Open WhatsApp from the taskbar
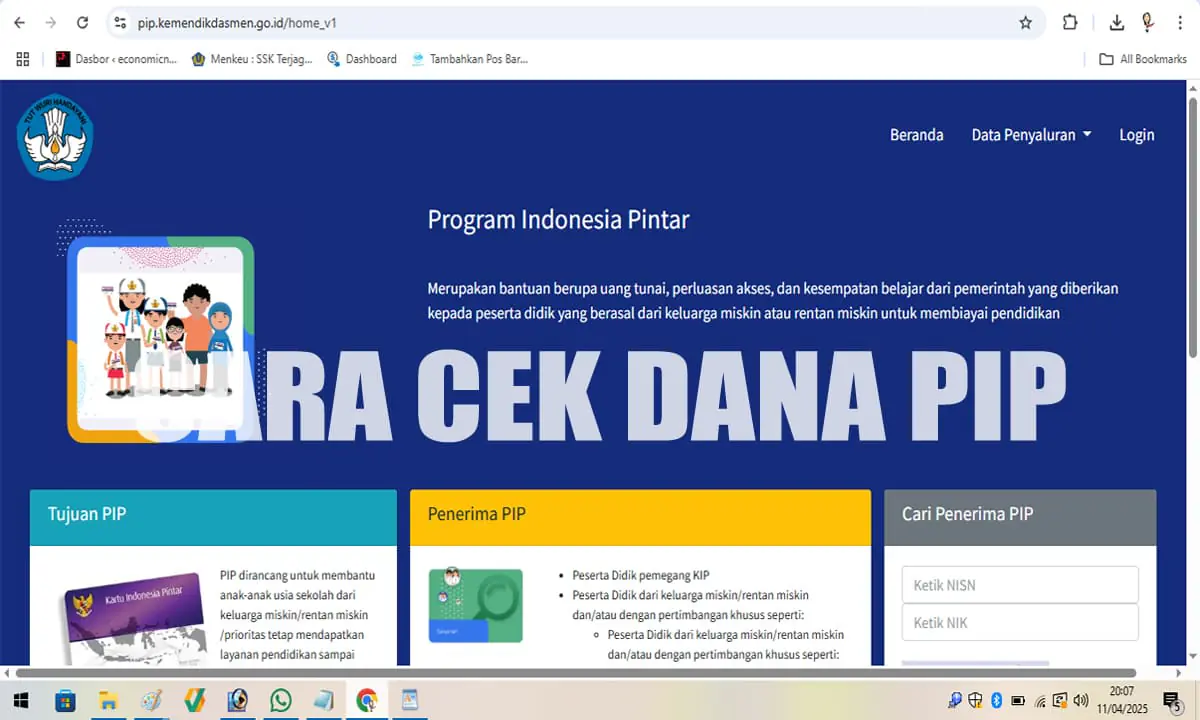This screenshot has height=720, width=1200. 280,700
